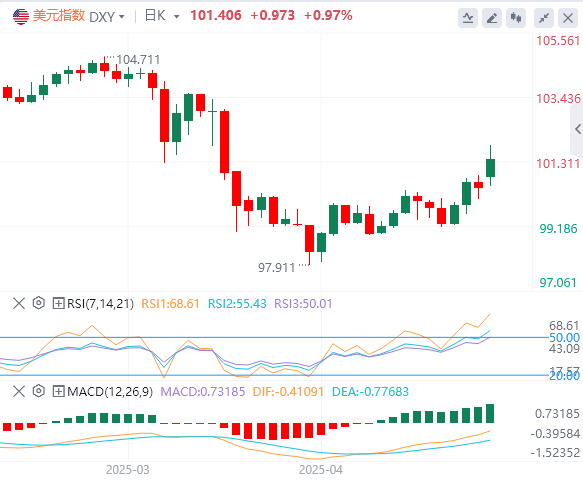Click the 2025-03 date axis label
The image size is (583, 483).
click(x=128, y=470)
